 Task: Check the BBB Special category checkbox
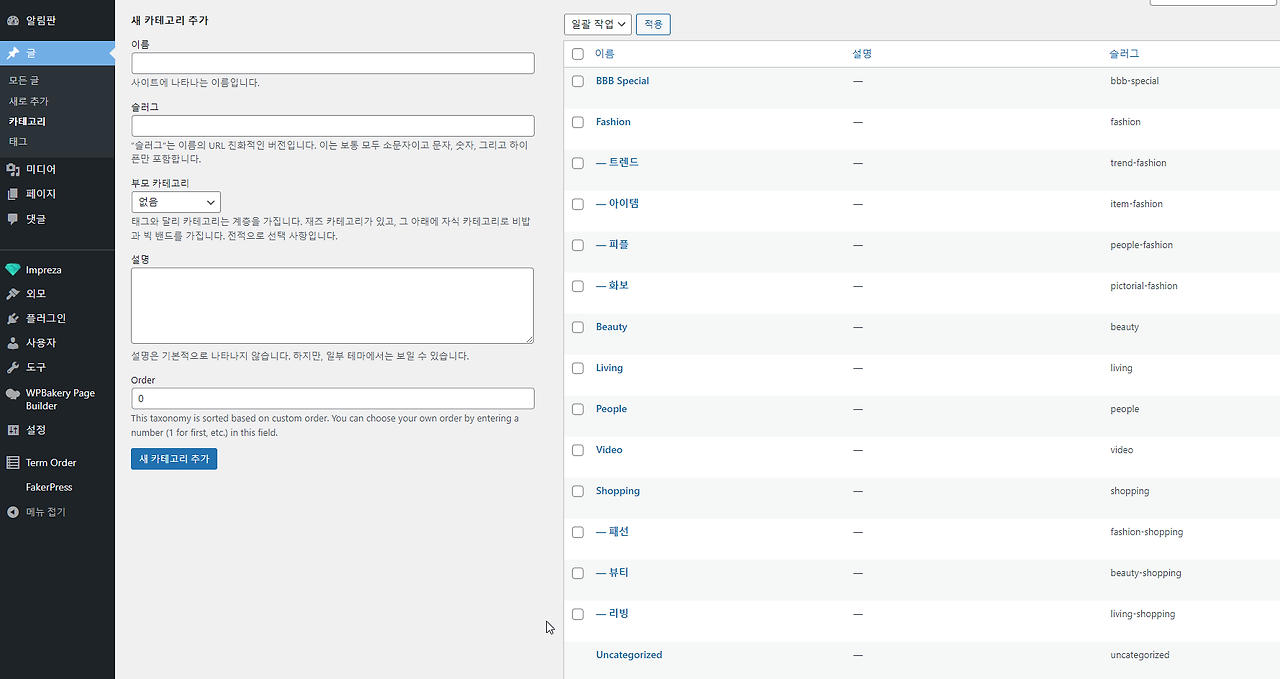click(x=578, y=81)
